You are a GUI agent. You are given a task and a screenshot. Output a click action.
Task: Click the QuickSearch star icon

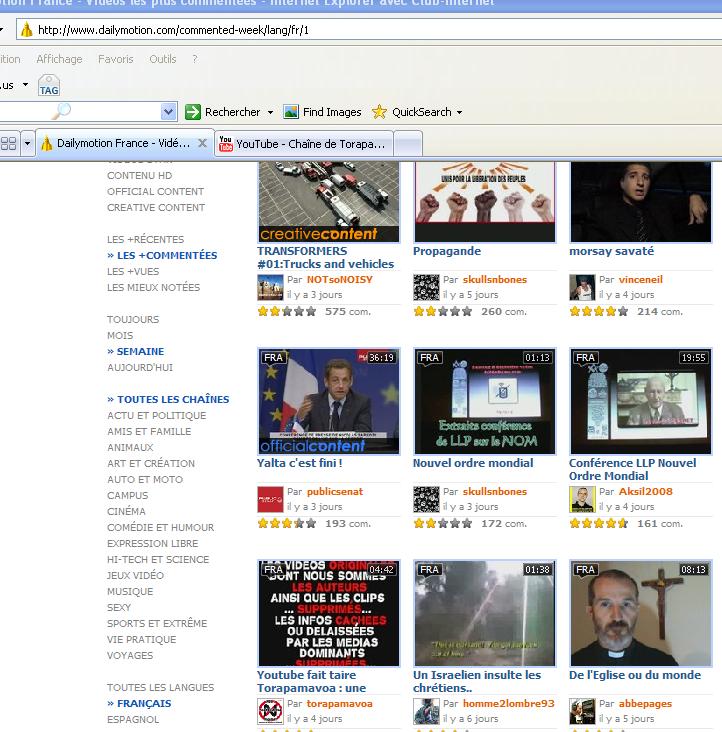(x=379, y=112)
